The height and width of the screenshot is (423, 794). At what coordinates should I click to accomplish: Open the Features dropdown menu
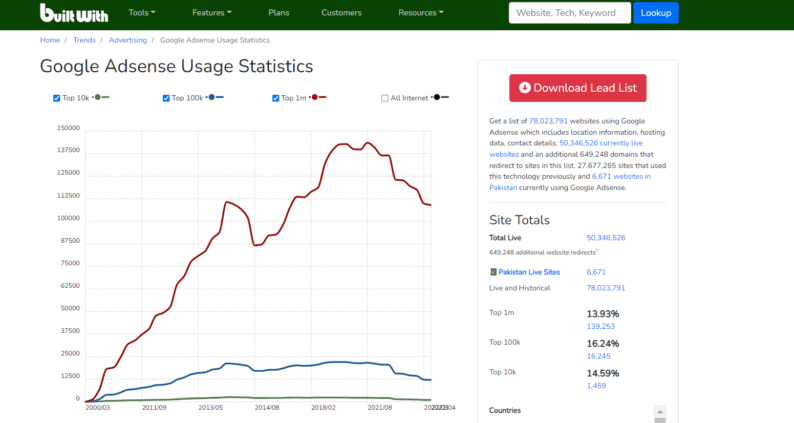click(x=212, y=13)
